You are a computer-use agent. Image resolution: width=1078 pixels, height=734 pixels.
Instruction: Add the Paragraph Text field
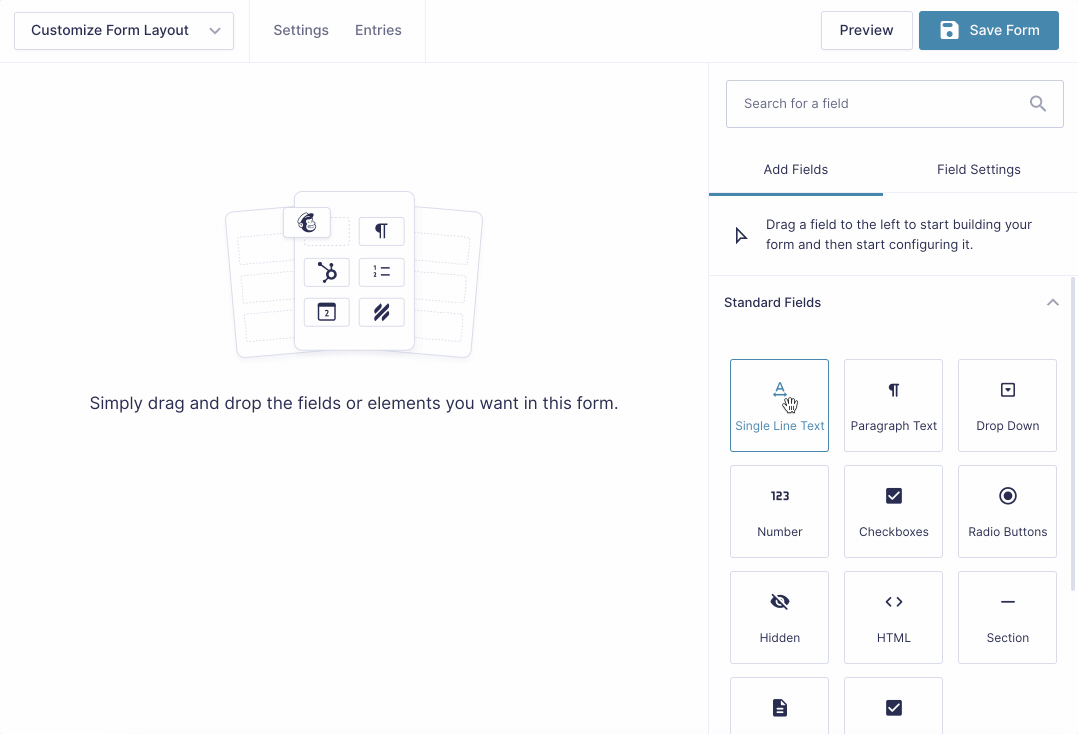click(893, 405)
